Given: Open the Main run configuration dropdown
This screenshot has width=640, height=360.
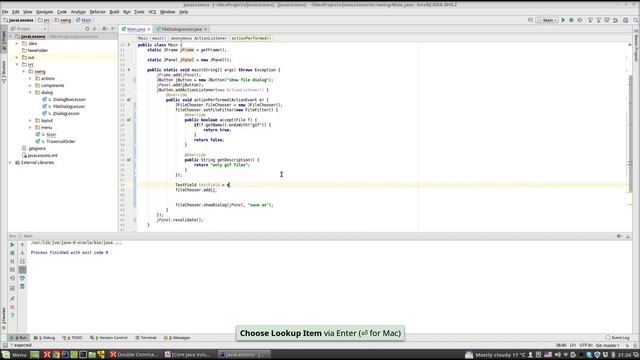Looking at the screenshot, I should [x=548, y=20].
